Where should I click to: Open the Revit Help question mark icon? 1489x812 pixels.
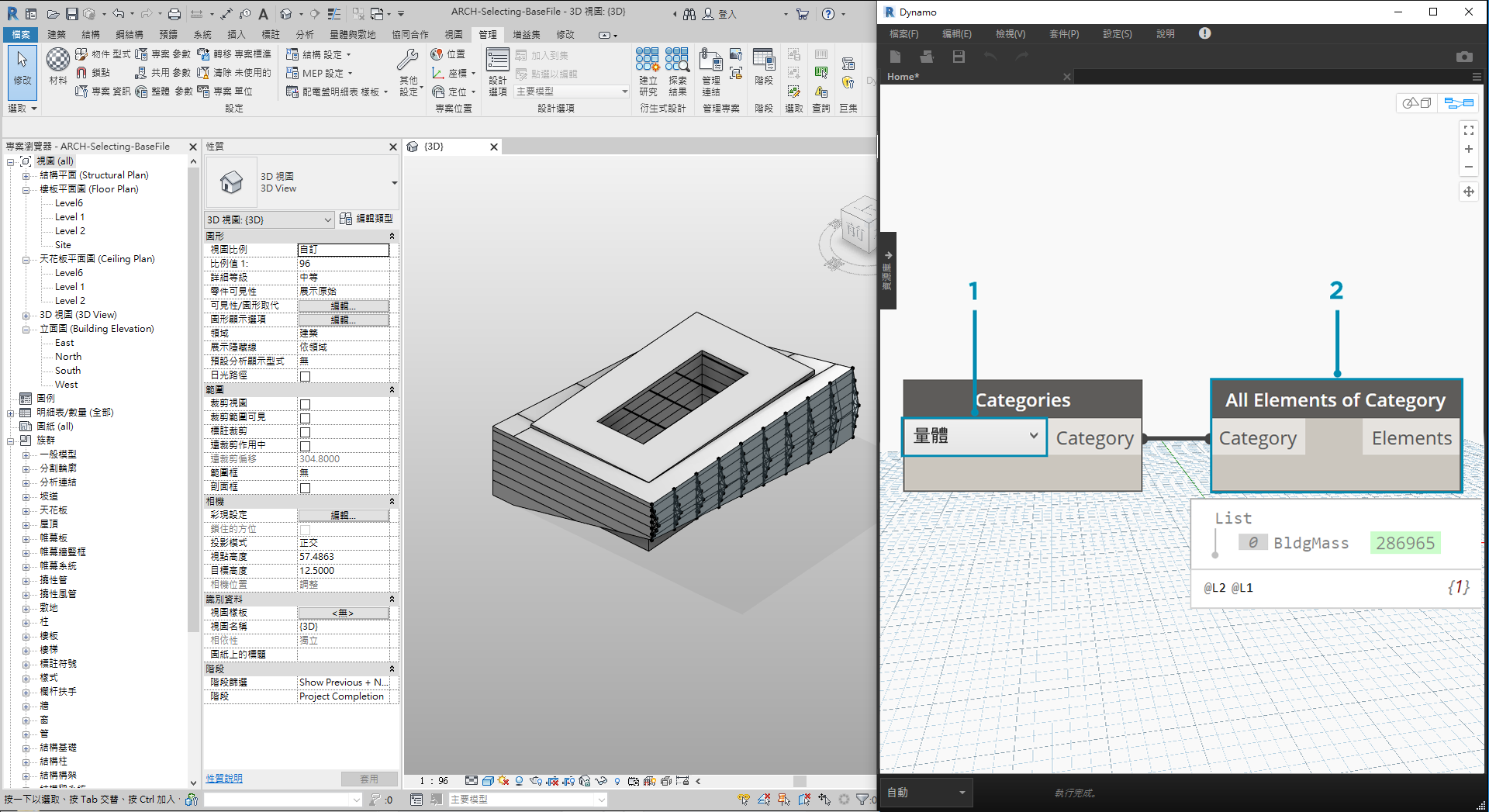[x=828, y=14]
